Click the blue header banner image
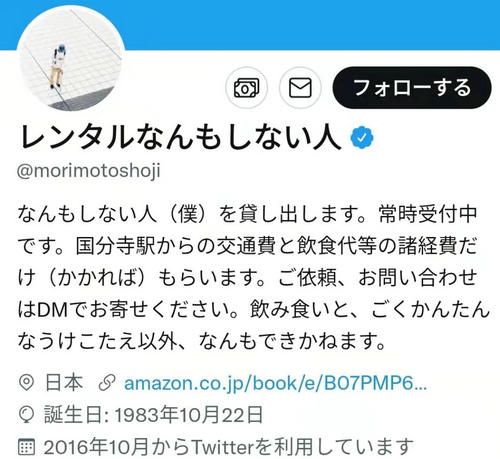 [x=250, y=25]
